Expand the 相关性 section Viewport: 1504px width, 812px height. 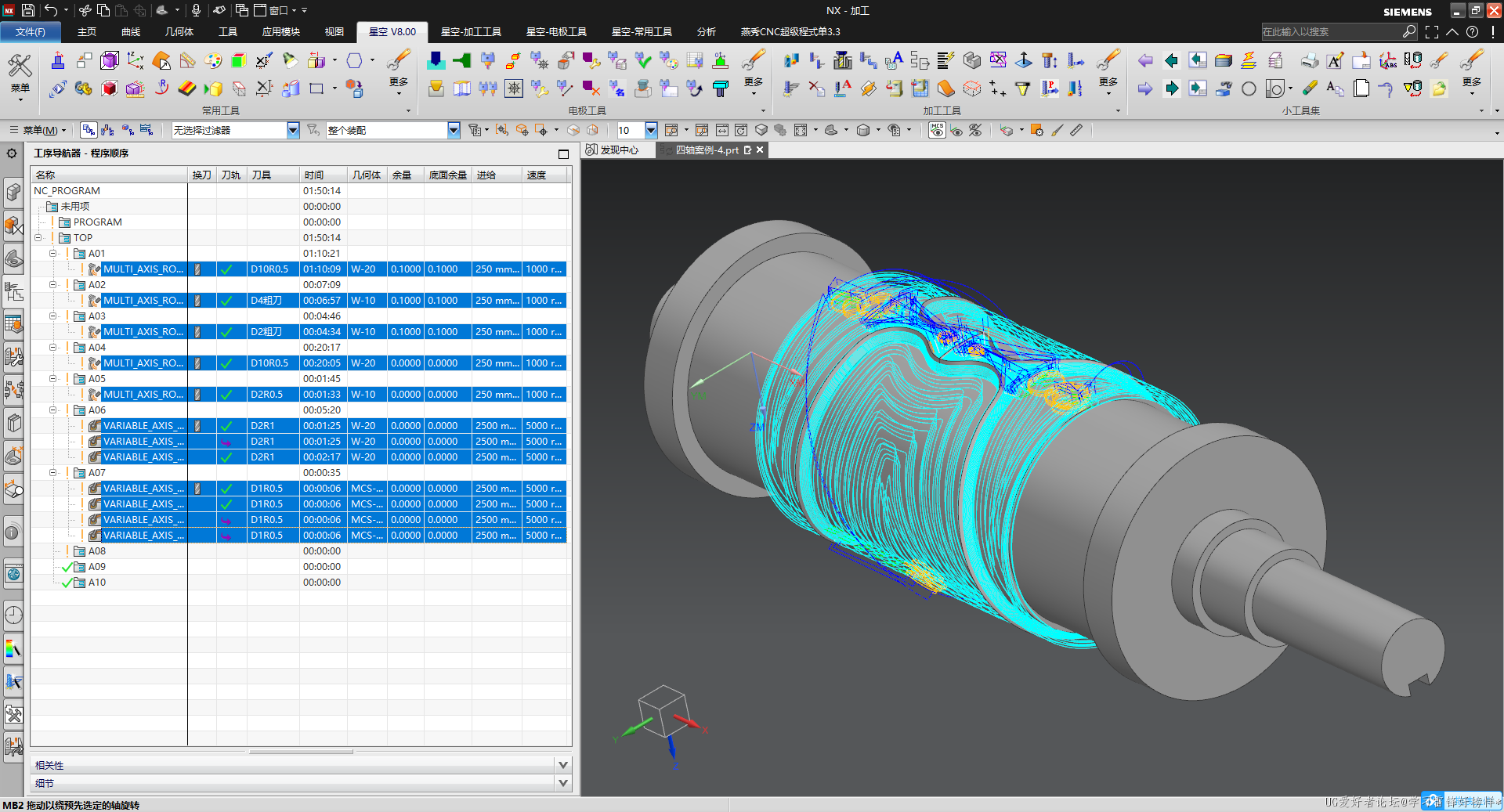(562, 765)
